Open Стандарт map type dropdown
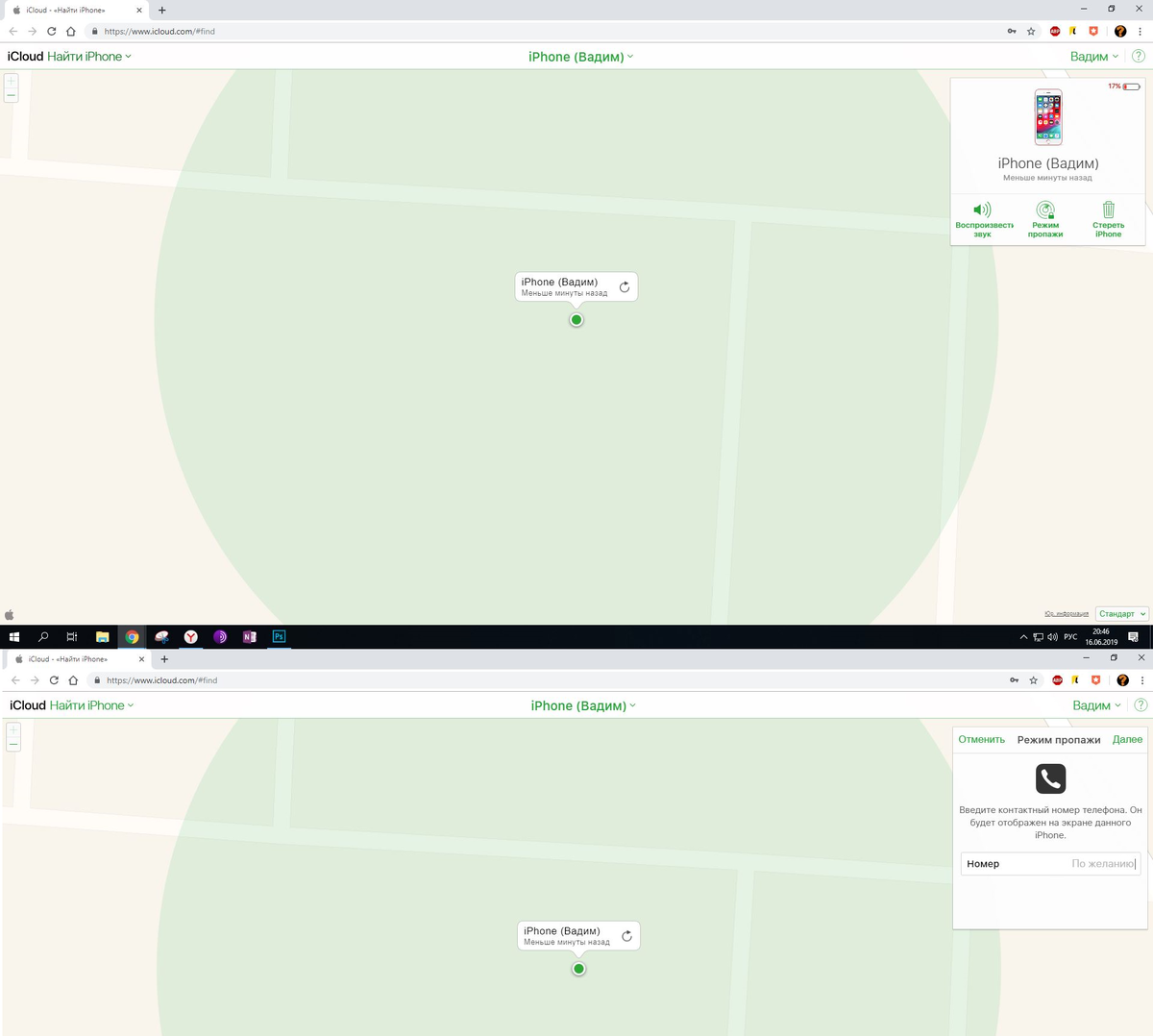The width and height of the screenshot is (1153, 1036). pos(1121,613)
